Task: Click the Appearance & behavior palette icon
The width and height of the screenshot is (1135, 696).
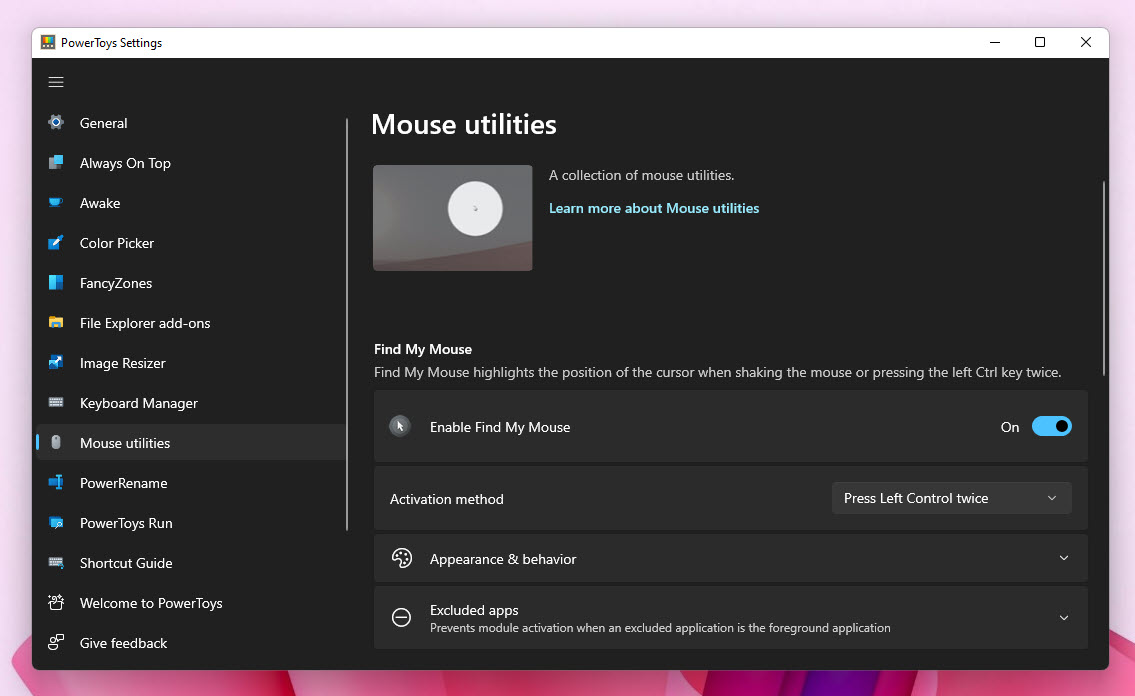Action: pos(402,558)
